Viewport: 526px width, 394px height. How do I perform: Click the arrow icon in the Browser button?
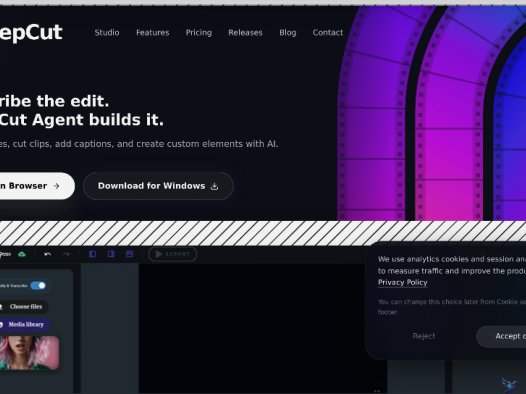(56, 186)
